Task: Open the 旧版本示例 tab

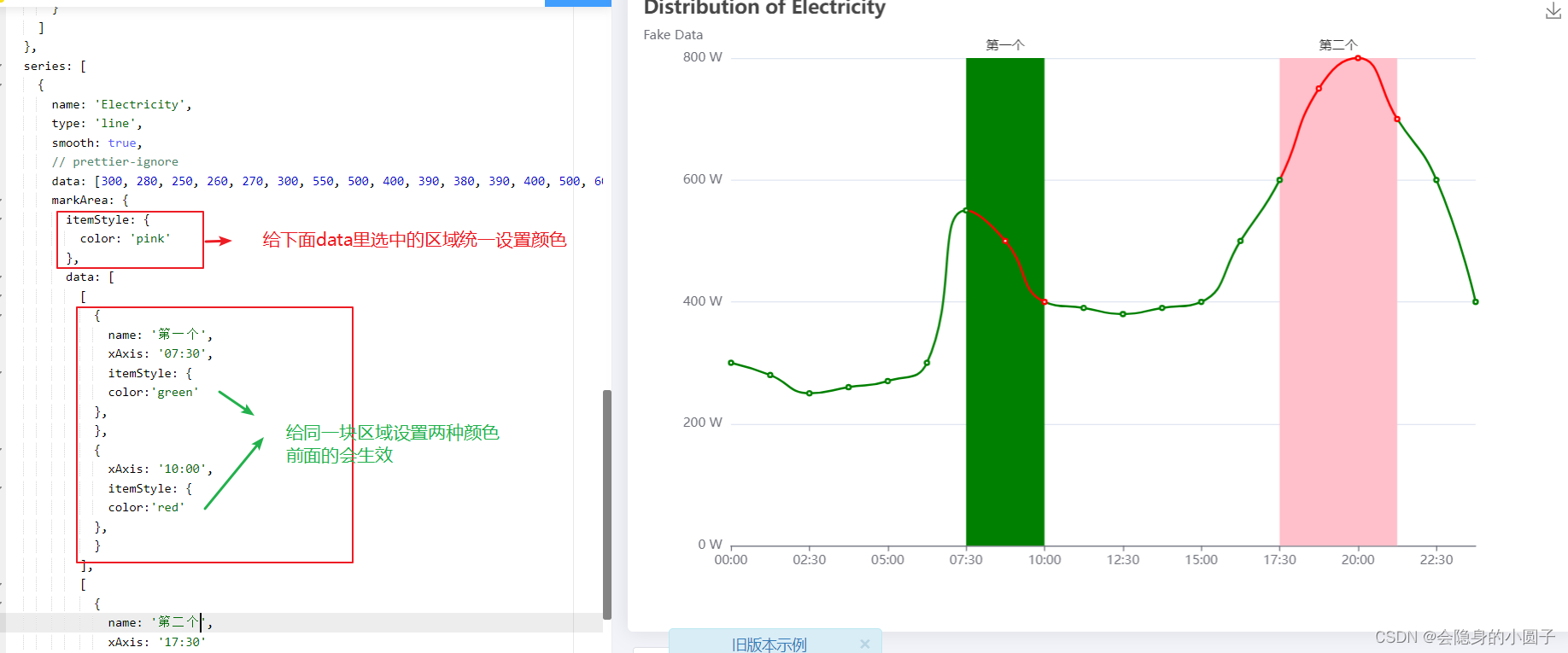Action: click(769, 644)
